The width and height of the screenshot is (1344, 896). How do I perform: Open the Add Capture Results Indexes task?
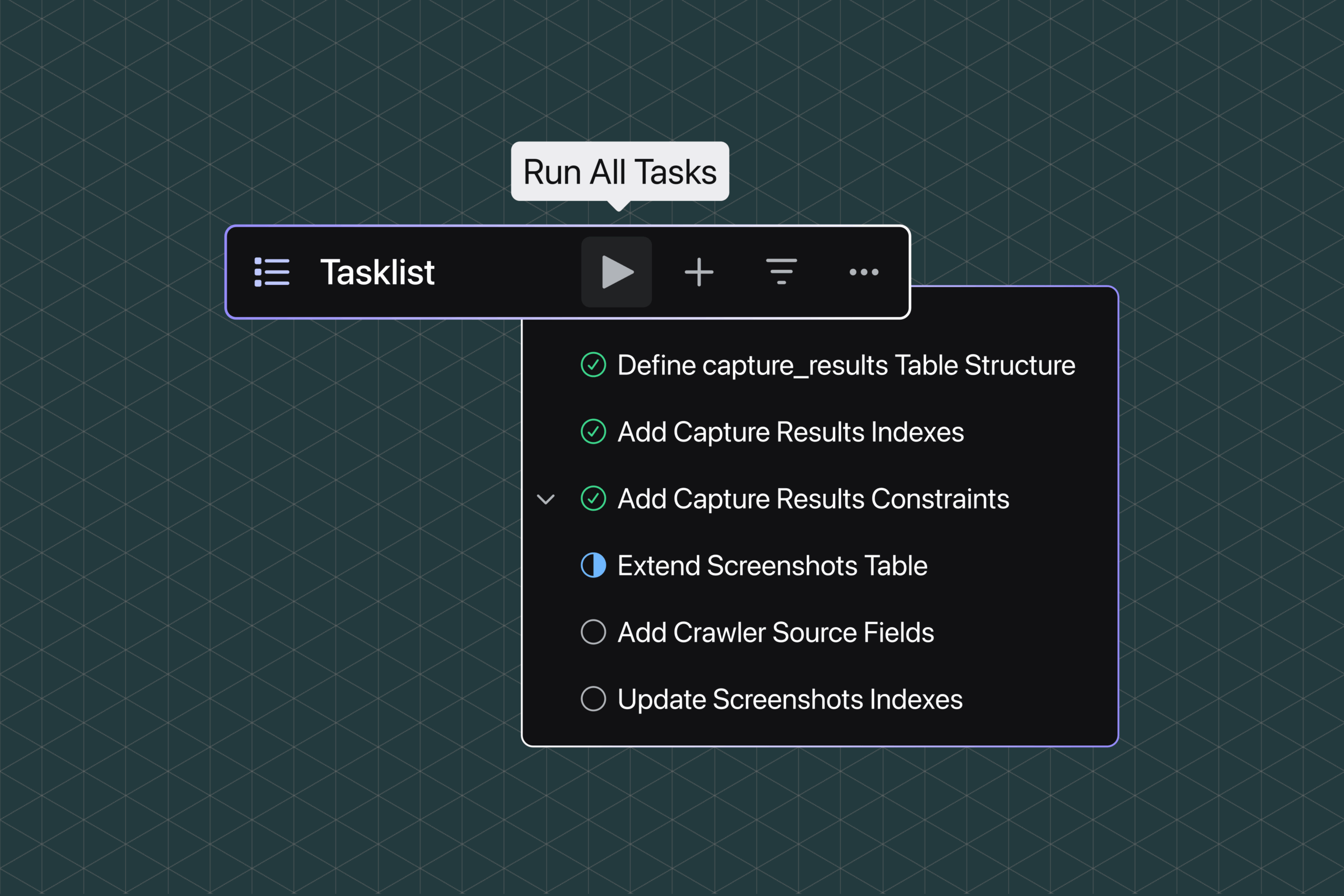(x=791, y=432)
